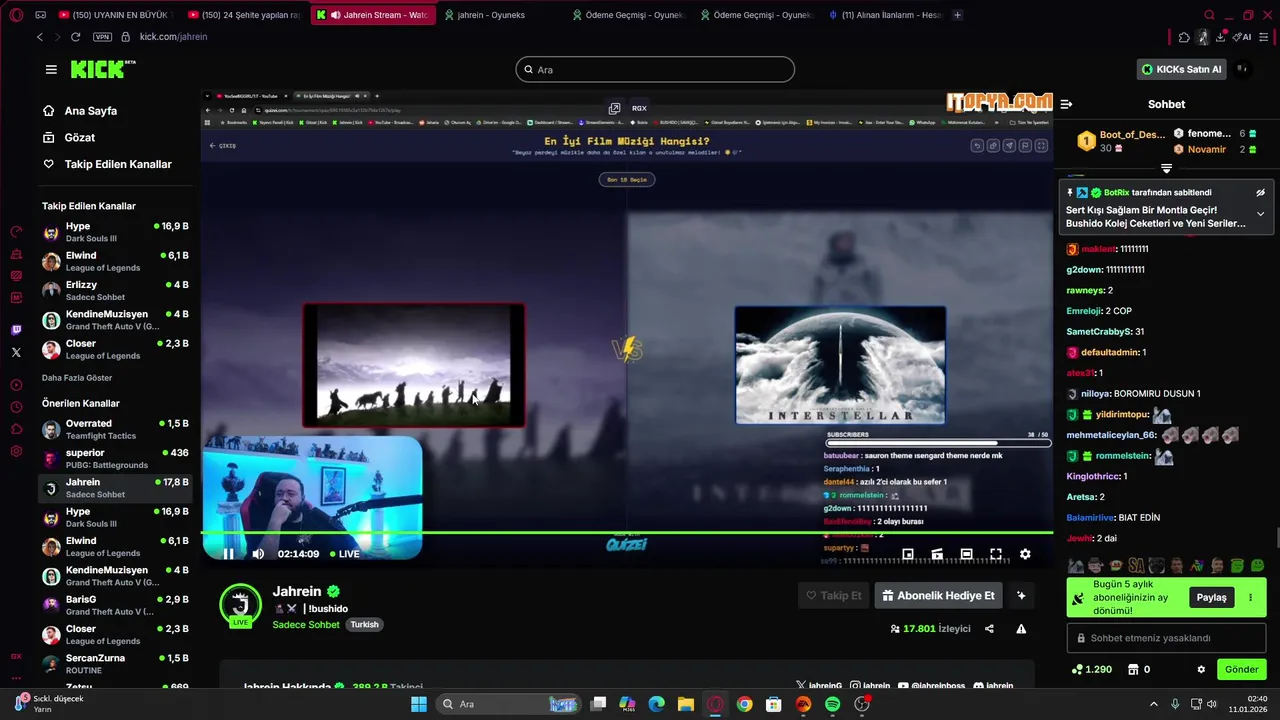Toggle the browser VPN badge
This screenshot has width=1280, height=720.
tap(102, 36)
